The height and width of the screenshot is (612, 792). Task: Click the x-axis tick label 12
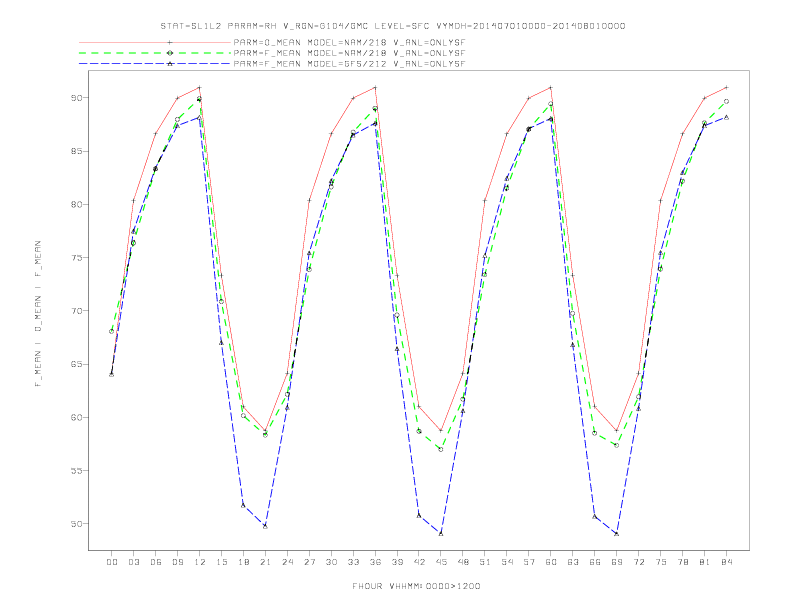[x=200, y=562]
